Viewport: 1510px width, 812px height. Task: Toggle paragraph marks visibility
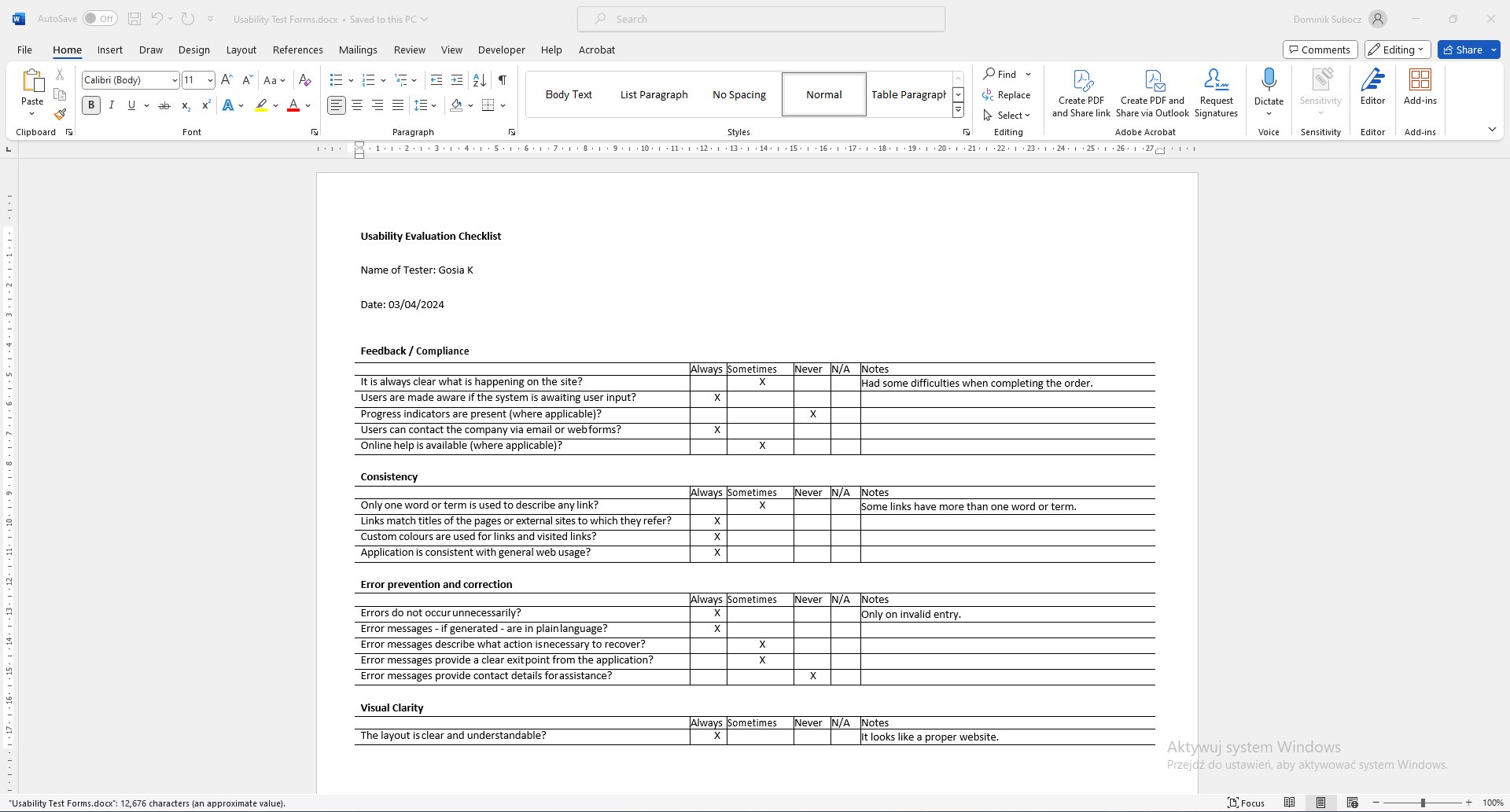[x=503, y=79]
